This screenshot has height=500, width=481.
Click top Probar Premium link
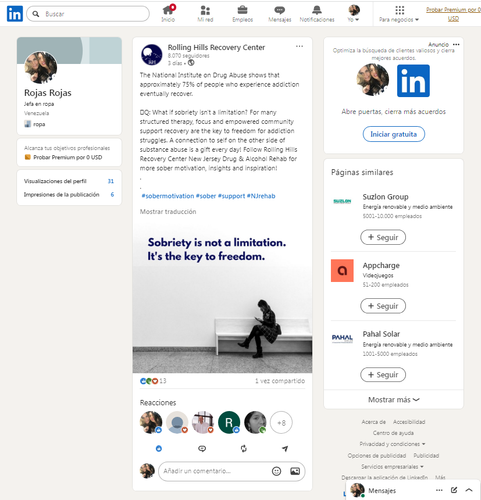[x=453, y=14]
